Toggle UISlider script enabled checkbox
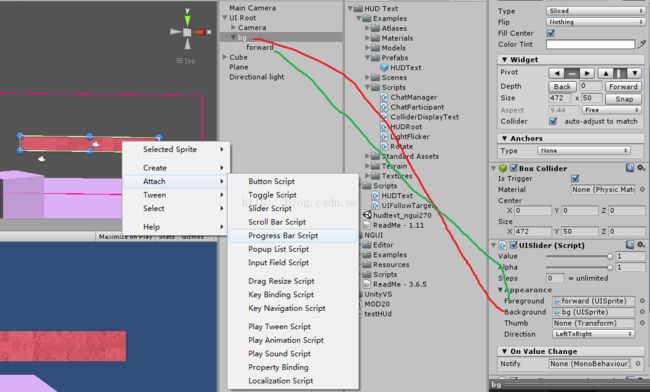Image resolution: width=650 pixels, height=392 pixels. pos(514,245)
